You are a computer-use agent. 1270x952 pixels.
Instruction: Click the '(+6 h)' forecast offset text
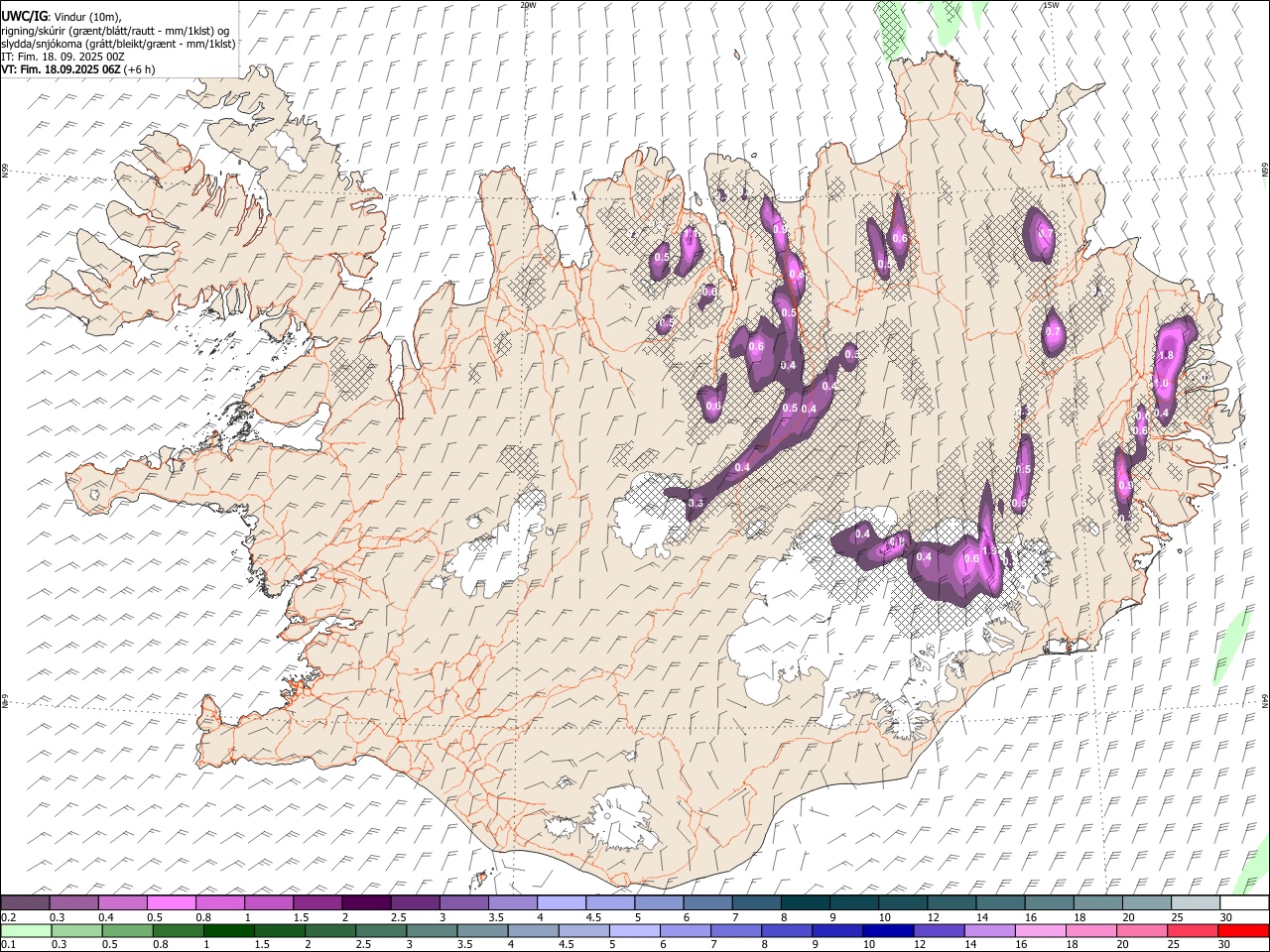(x=141, y=69)
